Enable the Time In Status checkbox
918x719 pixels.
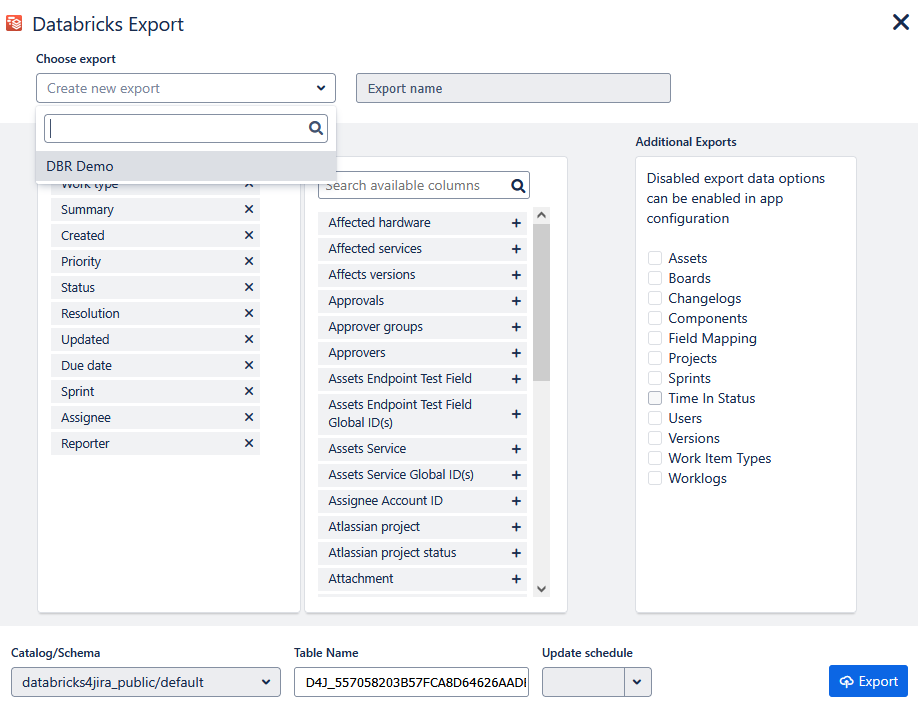pos(655,399)
